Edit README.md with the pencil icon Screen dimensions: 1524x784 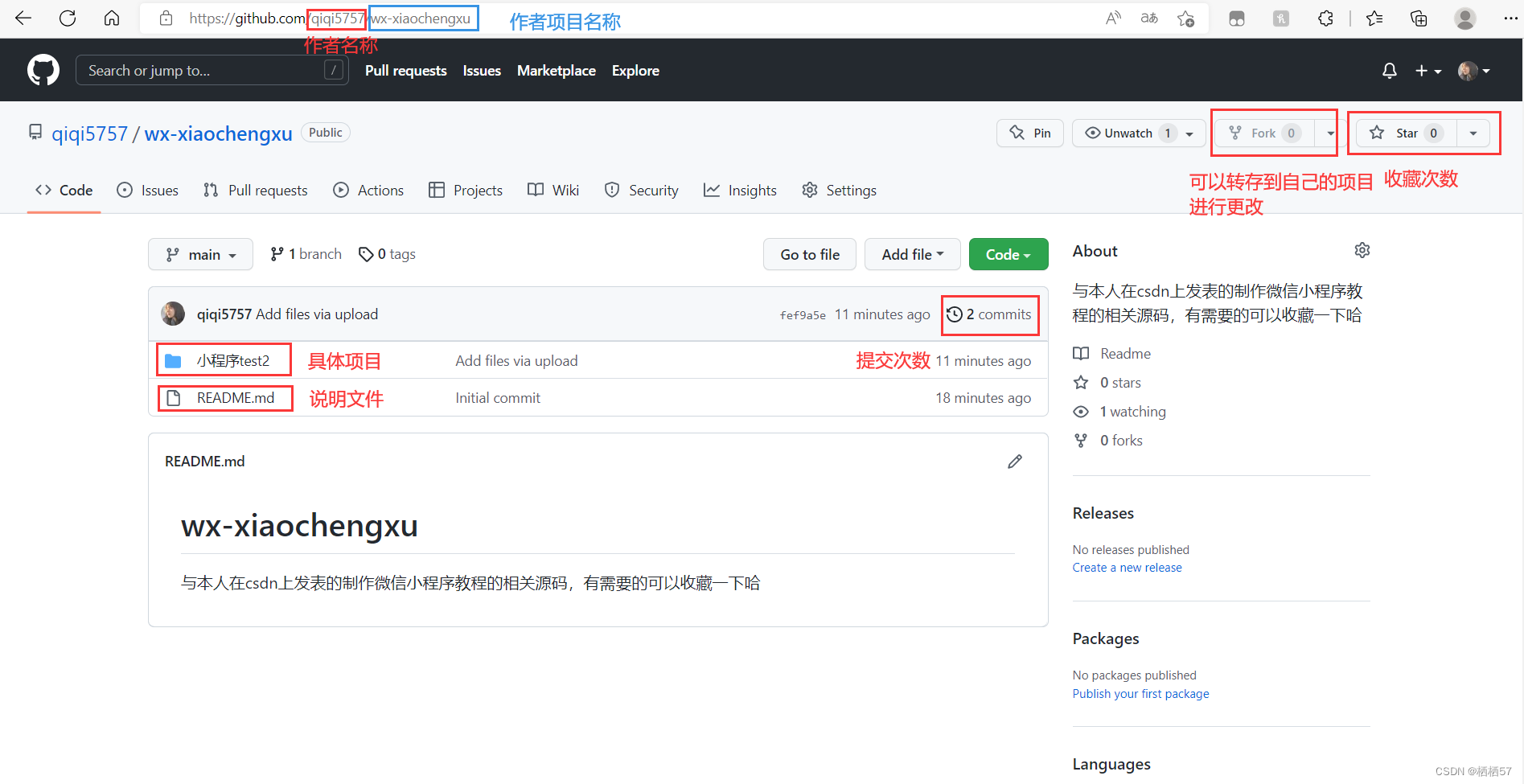[x=1015, y=462]
